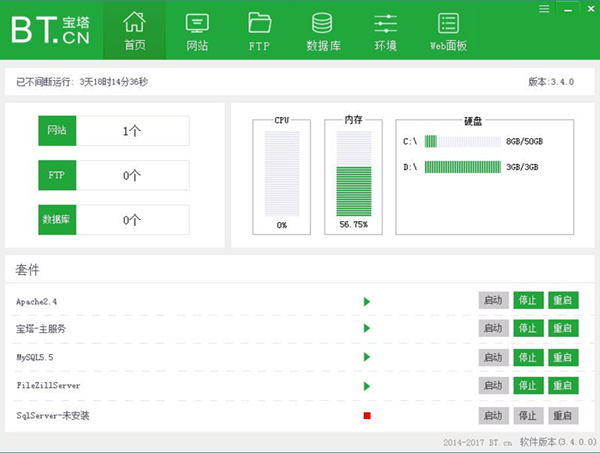Minimize the BT panel window
Viewport: 600px width, 453px height.
click(x=568, y=9)
